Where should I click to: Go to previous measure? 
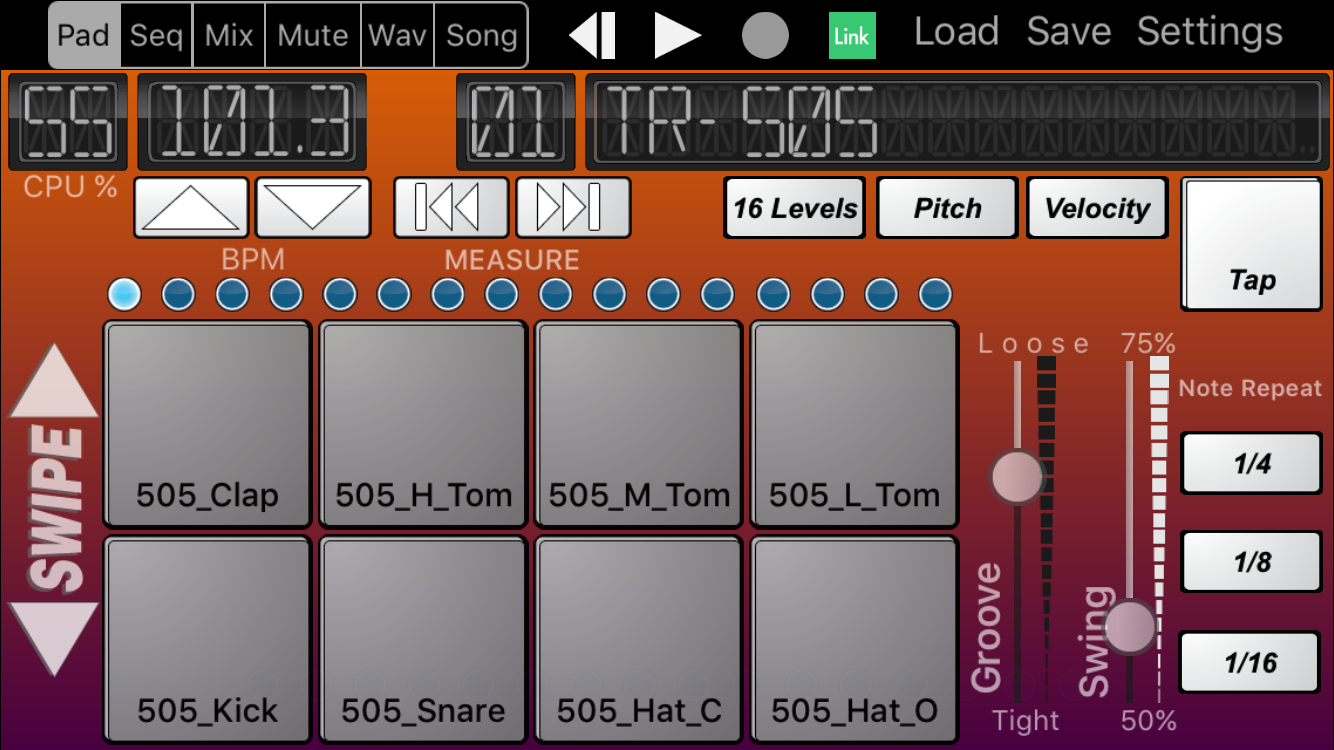(x=451, y=207)
